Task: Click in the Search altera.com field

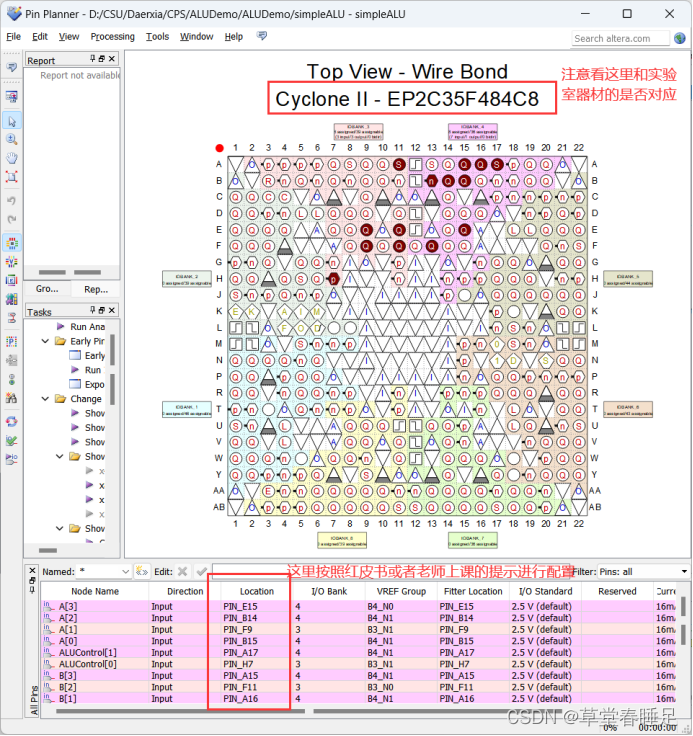Action: click(x=621, y=38)
